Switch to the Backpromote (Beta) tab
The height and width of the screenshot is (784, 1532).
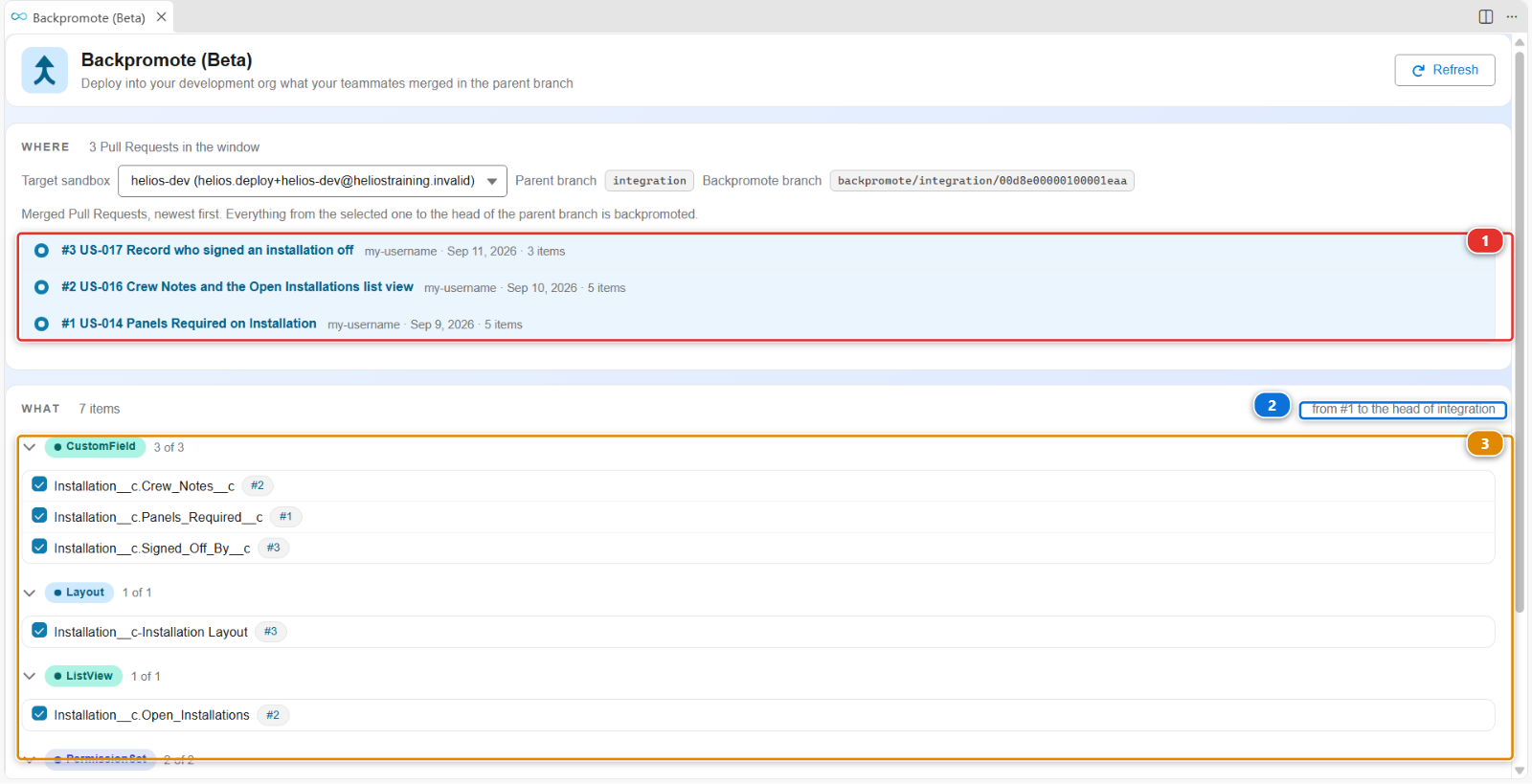[x=88, y=17]
